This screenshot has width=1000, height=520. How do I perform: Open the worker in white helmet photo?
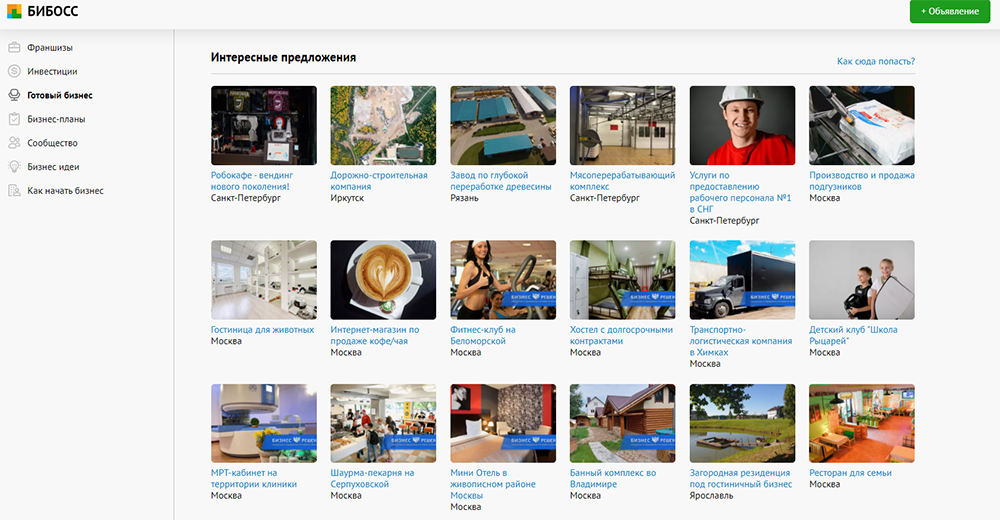point(742,126)
